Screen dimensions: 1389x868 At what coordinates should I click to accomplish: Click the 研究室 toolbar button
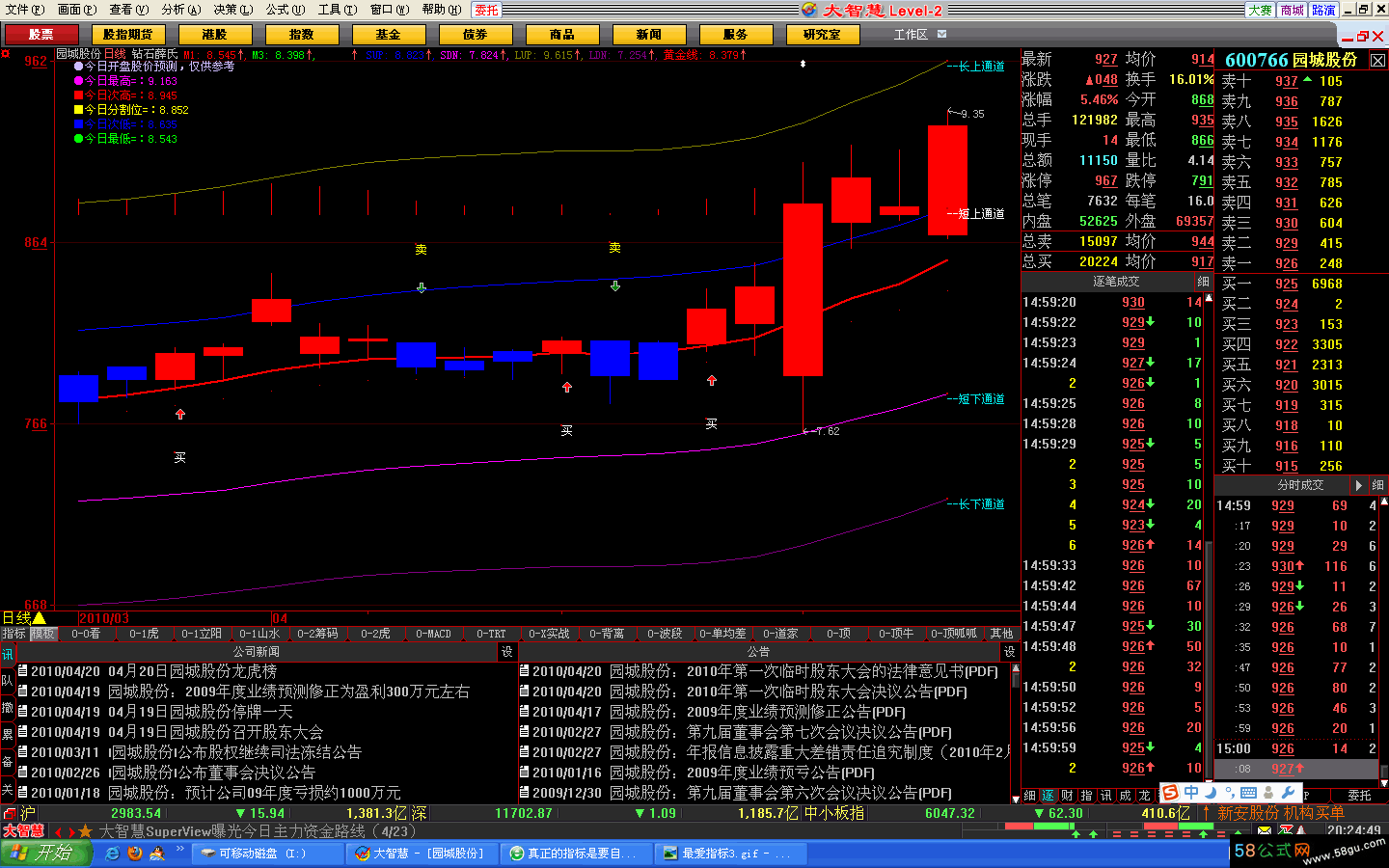click(822, 34)
